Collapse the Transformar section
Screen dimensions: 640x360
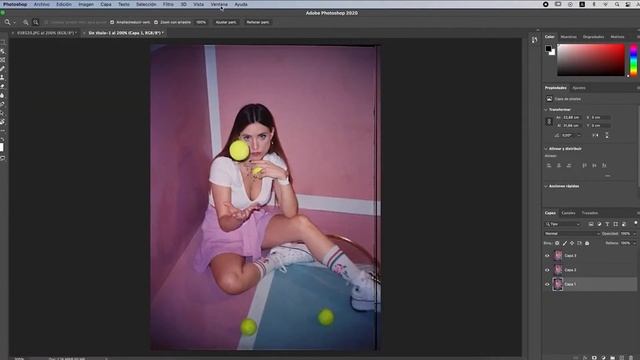click(x=546, y=110)
